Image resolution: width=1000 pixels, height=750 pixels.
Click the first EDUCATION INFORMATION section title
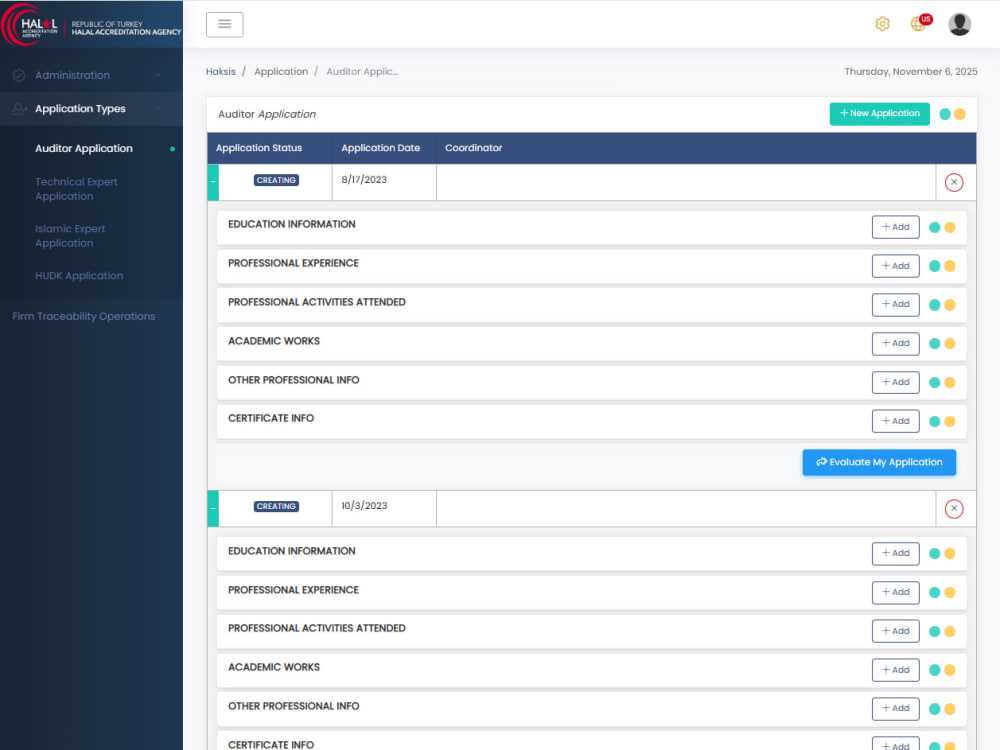click(x=291, y=224)
